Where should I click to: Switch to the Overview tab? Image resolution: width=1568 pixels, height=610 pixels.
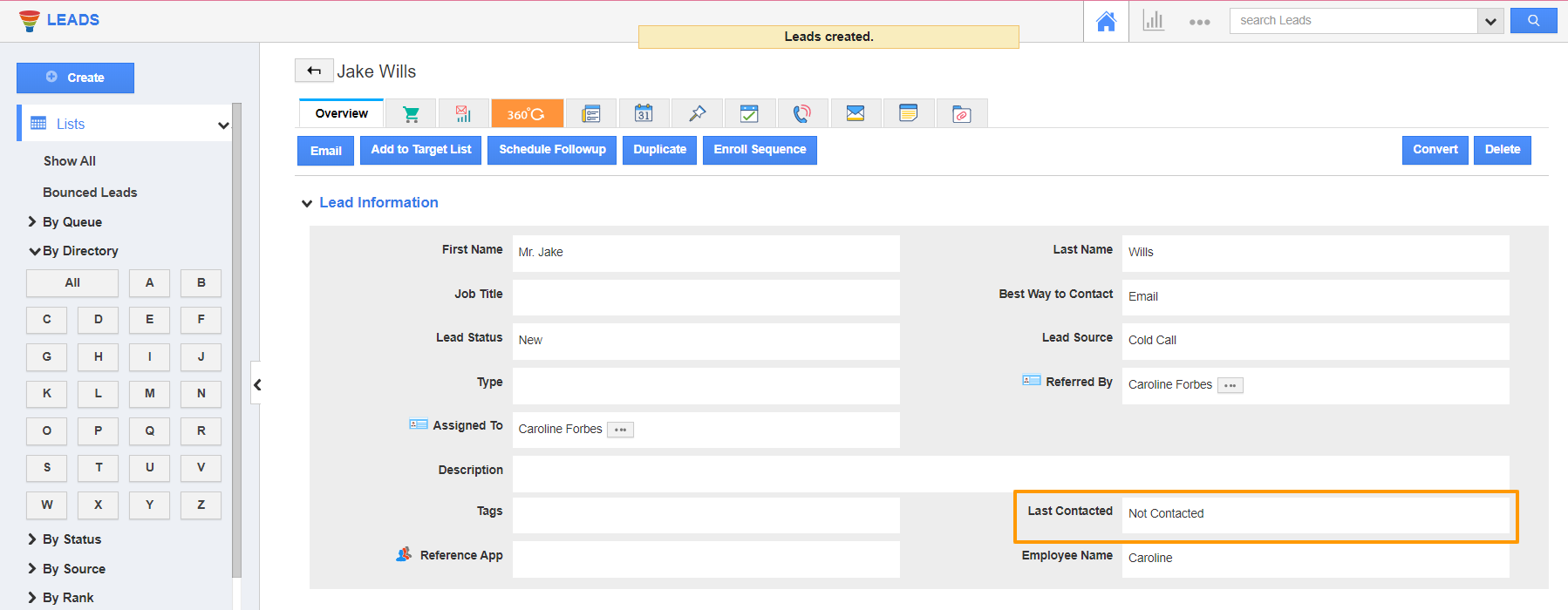click(x=342, y=113)
